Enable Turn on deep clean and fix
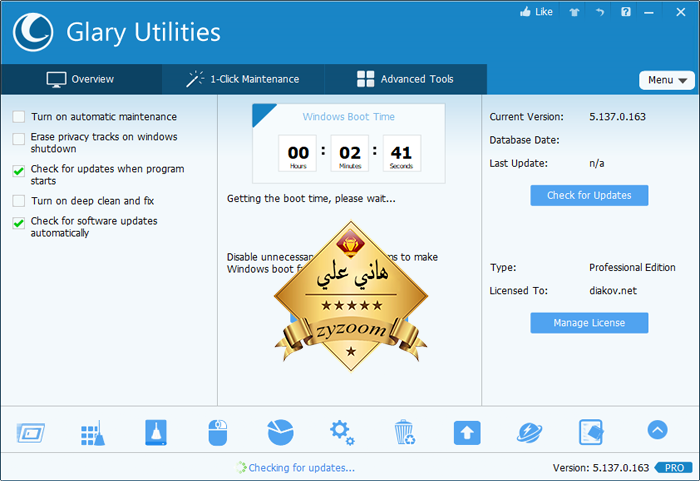Image resolution: width=700 pixels, height=481 pixels. click(x=19, y=201)
